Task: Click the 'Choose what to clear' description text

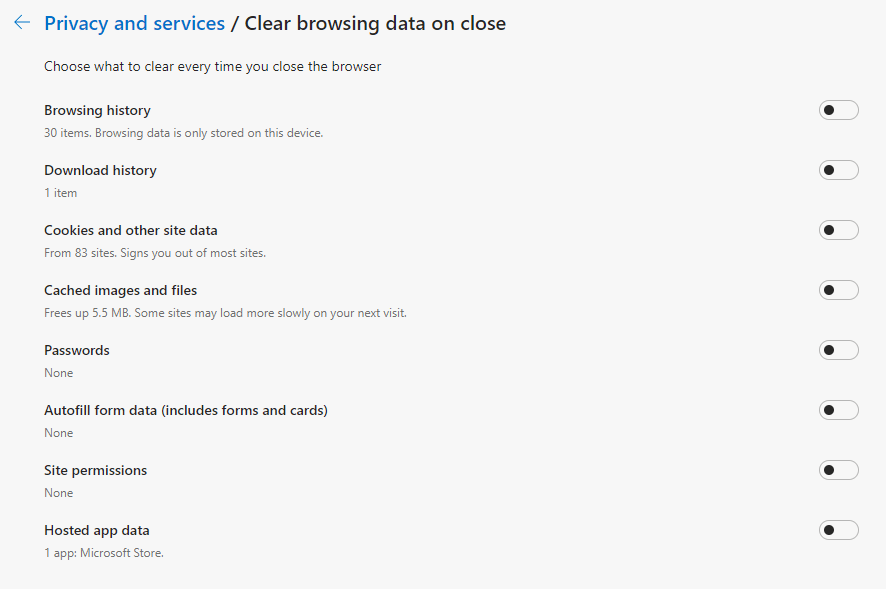Action: (x=212, y=67)
